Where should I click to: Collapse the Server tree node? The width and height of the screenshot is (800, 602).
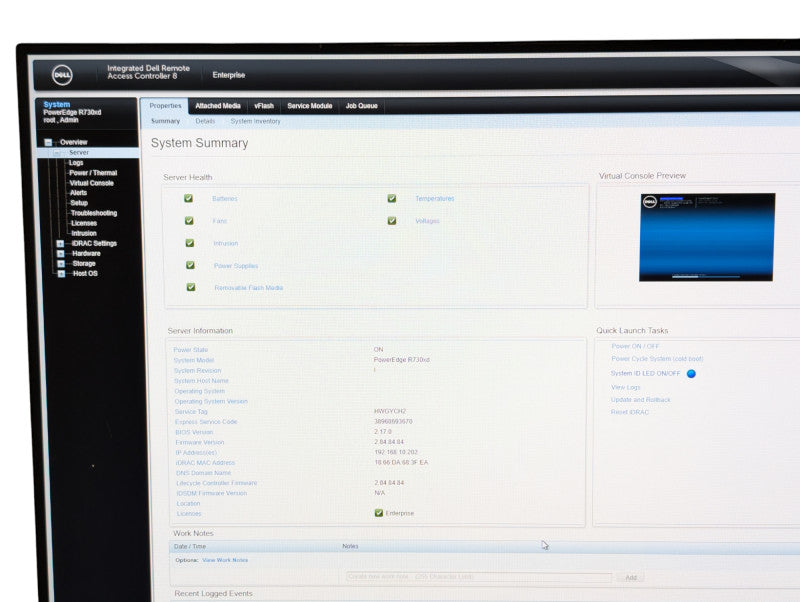(57, 153)
